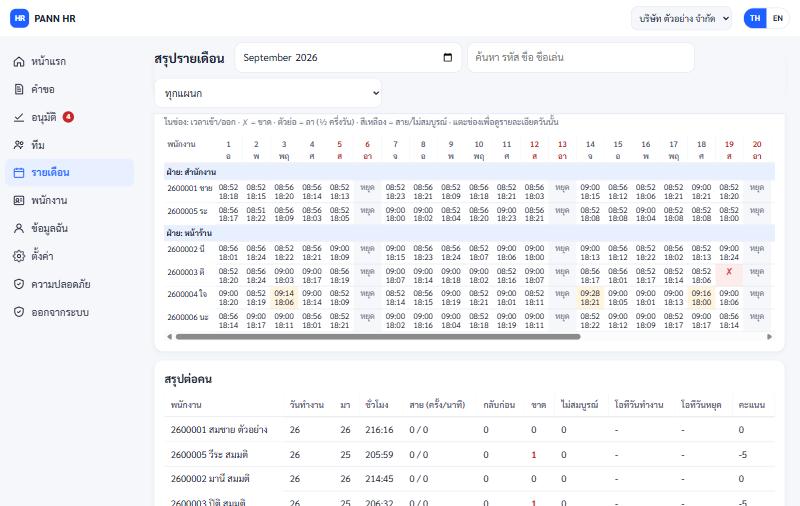This screenshot has height=506, width=800.
Task: Click ออกจากระบบ to log out
Action: click(70, 312)
